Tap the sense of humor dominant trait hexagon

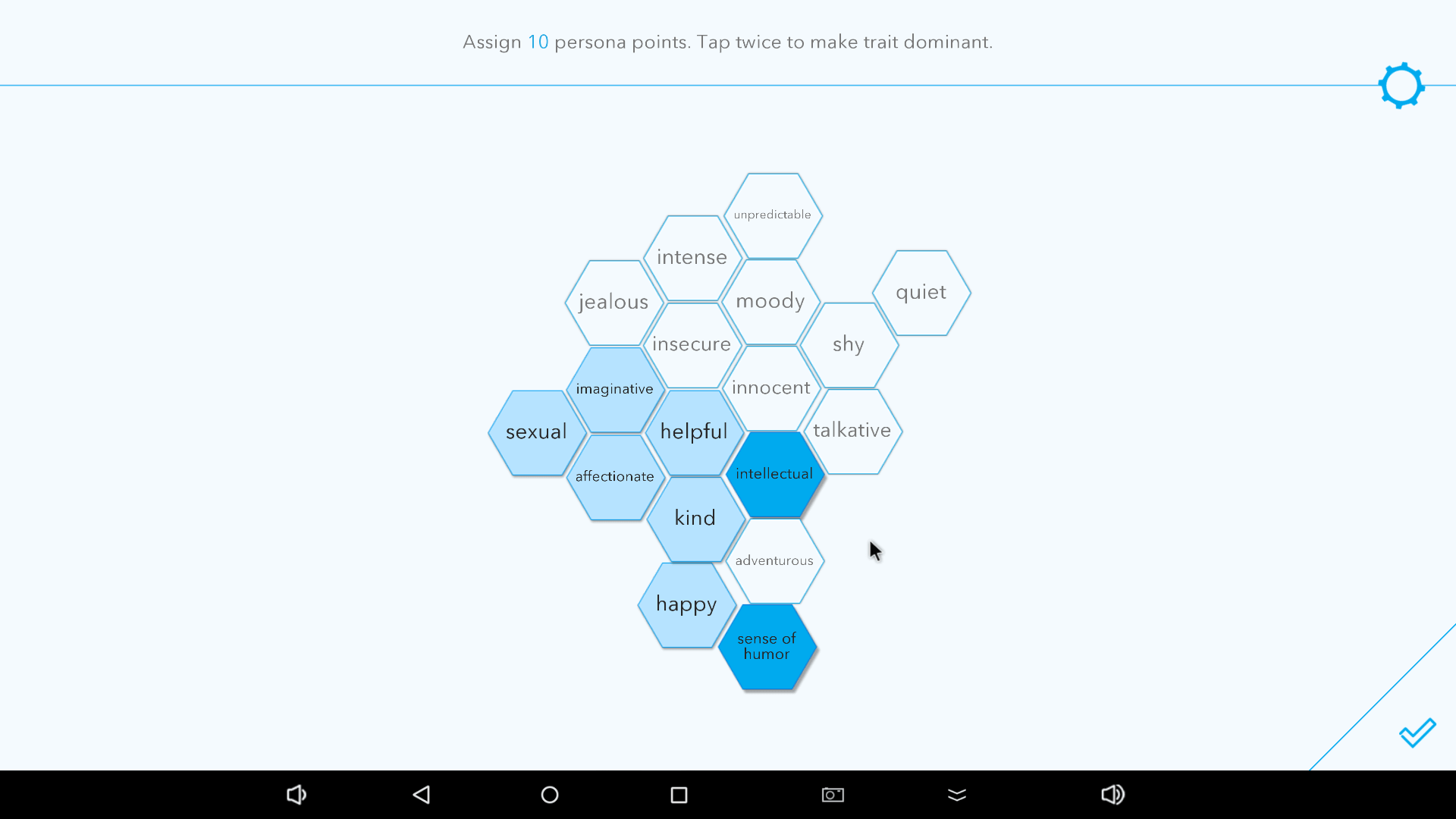766,647
